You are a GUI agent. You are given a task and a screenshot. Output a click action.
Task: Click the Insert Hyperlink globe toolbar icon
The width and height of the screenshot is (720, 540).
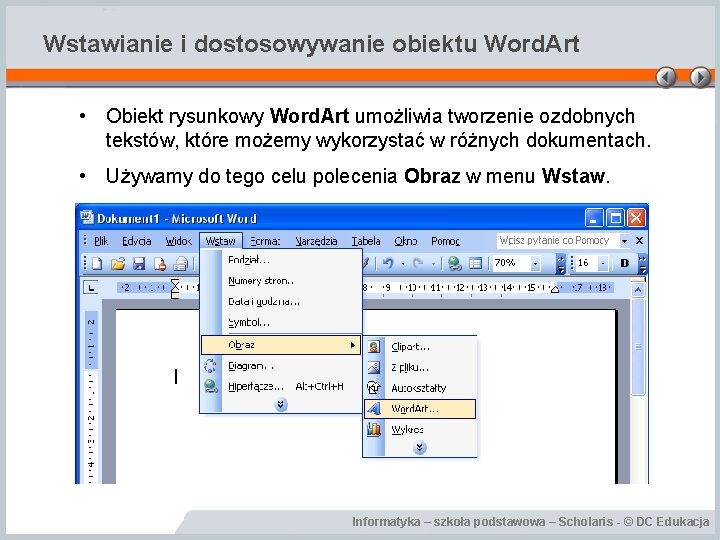coord(455,263)
